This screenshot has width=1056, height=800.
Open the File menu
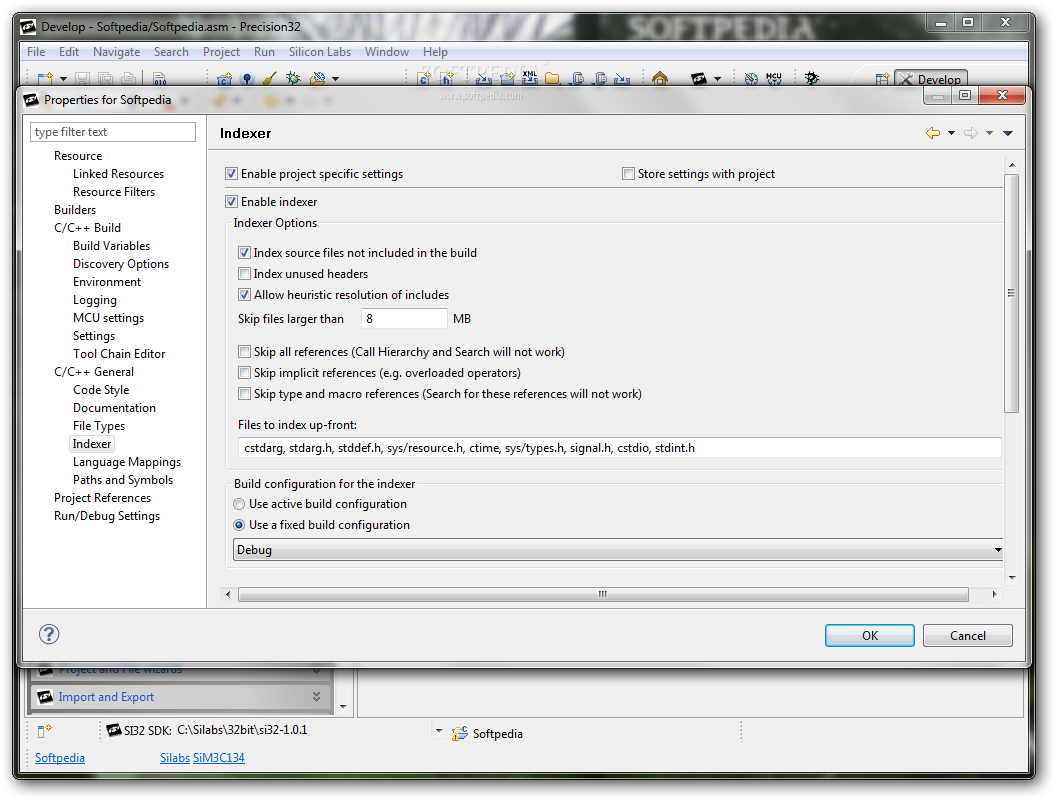pyautogui.click(x=36, y=52)
